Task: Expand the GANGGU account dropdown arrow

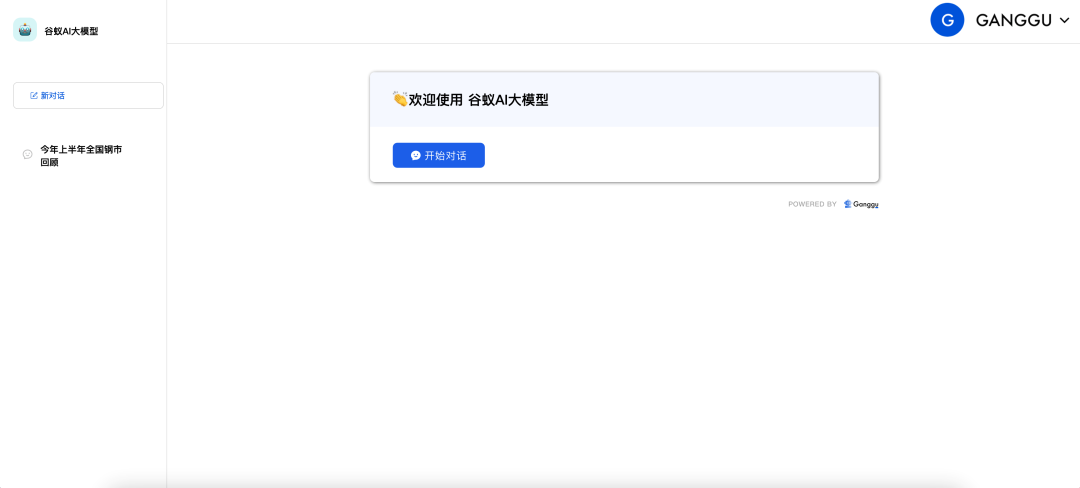Action: click(1064, 21)
